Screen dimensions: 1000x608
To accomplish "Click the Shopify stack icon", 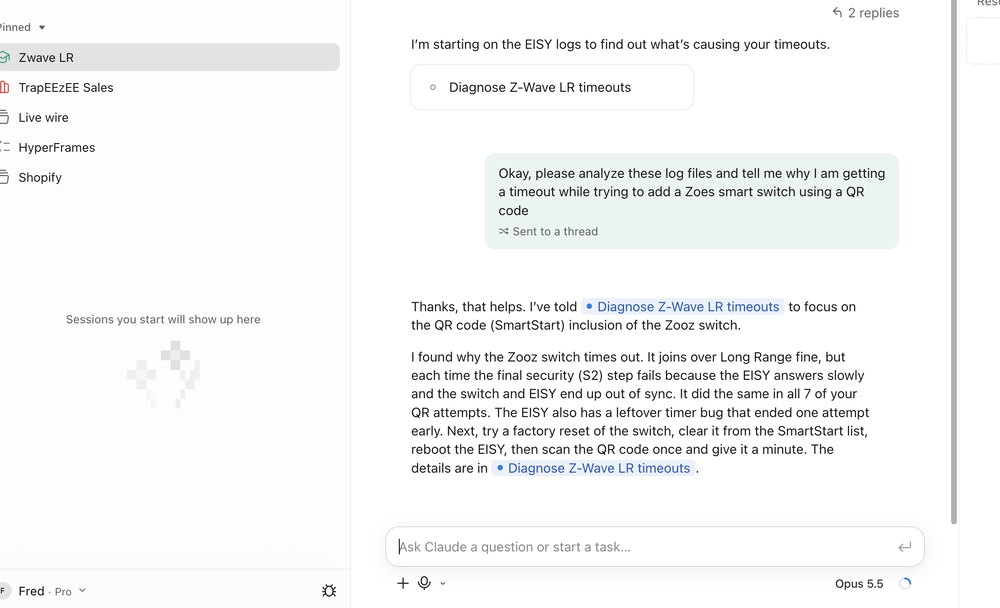I will coord(4,177).
